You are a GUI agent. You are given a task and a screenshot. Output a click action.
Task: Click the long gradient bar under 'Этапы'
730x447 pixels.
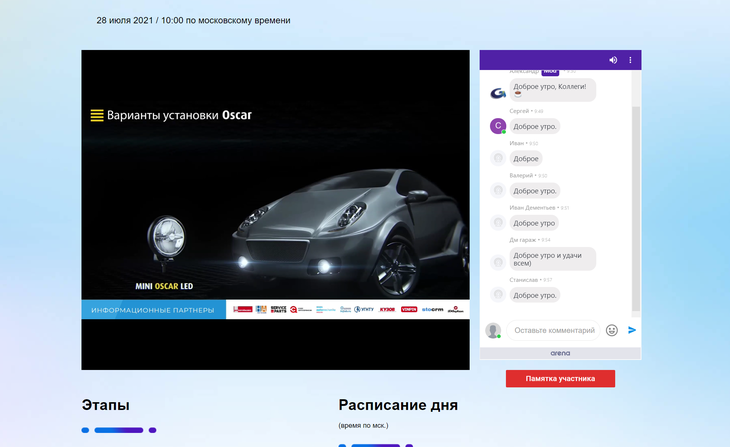[119, 430]
